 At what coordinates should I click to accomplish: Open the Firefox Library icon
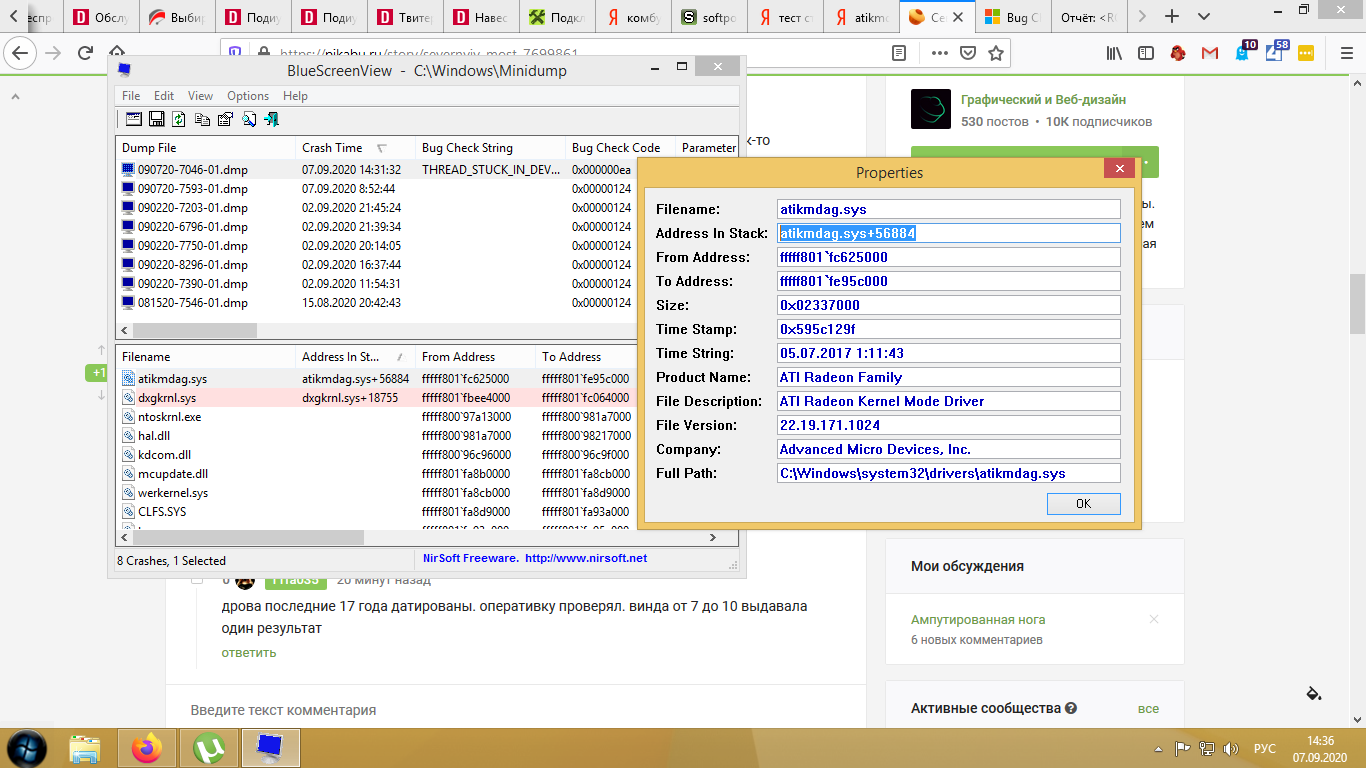tap(1114, 53)
